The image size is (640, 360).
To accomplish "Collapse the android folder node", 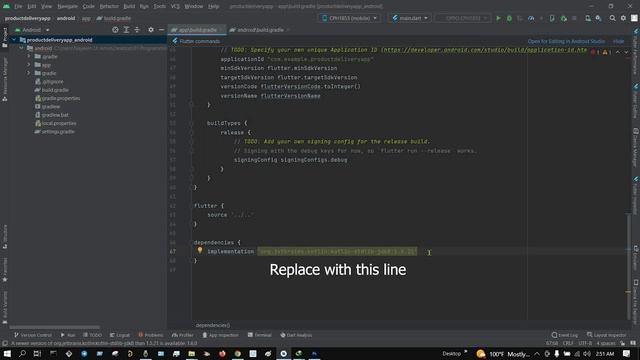I will coord(21,48).
